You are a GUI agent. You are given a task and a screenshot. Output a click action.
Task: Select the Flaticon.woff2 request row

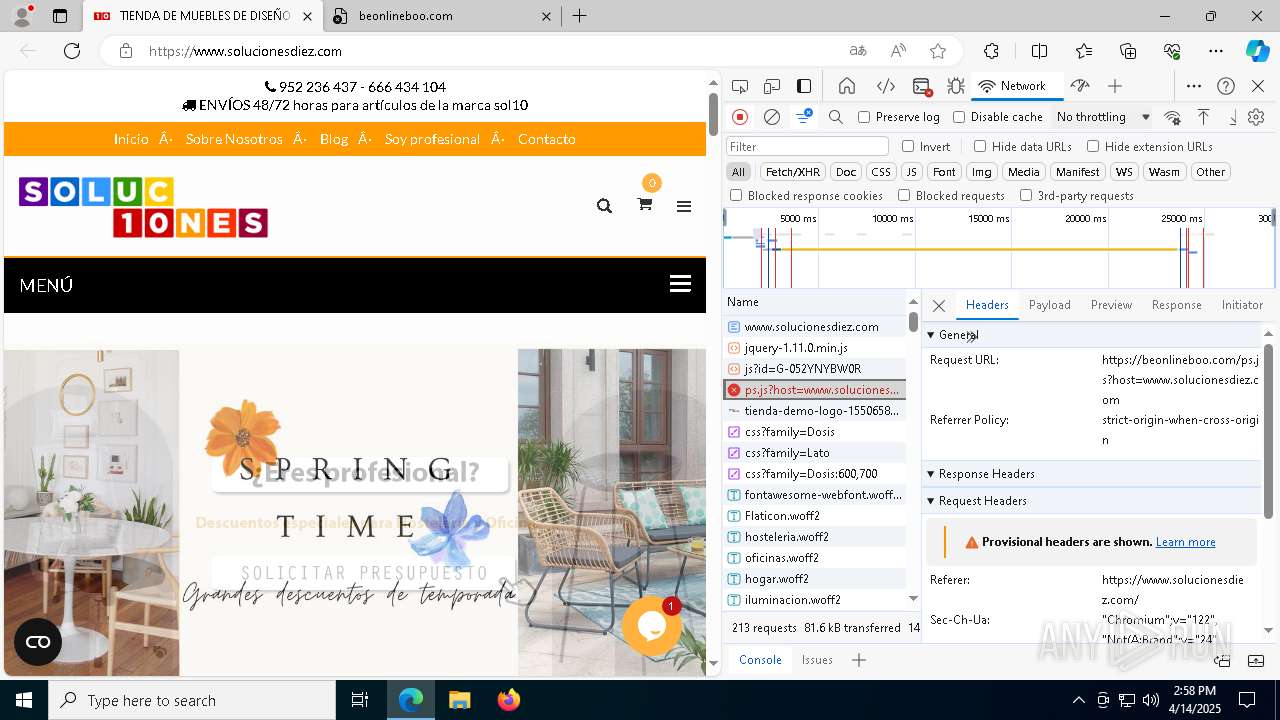815,516
